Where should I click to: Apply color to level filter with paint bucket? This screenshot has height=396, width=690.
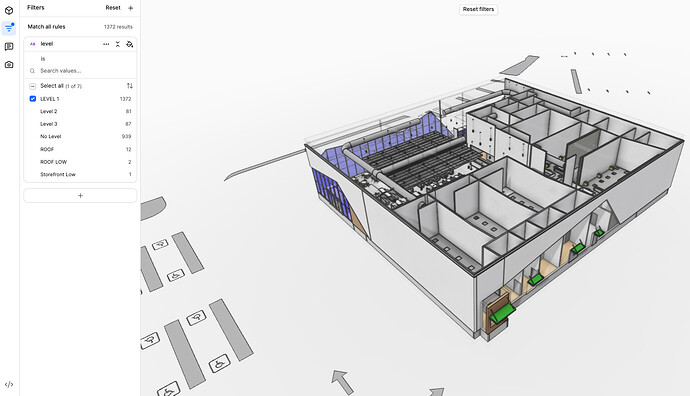[x=129, y=44]
